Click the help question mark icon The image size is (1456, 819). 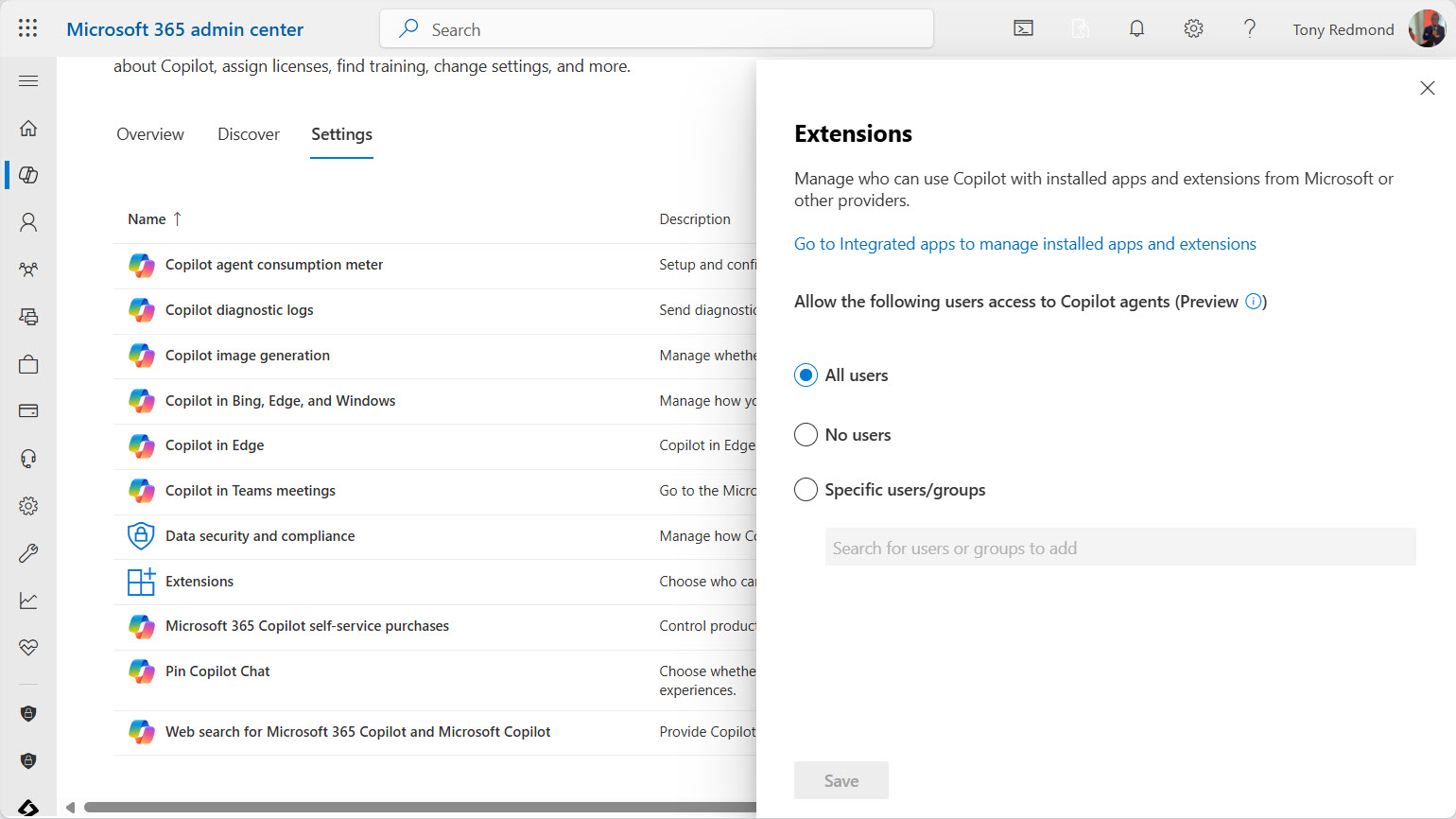point(1249,28)
